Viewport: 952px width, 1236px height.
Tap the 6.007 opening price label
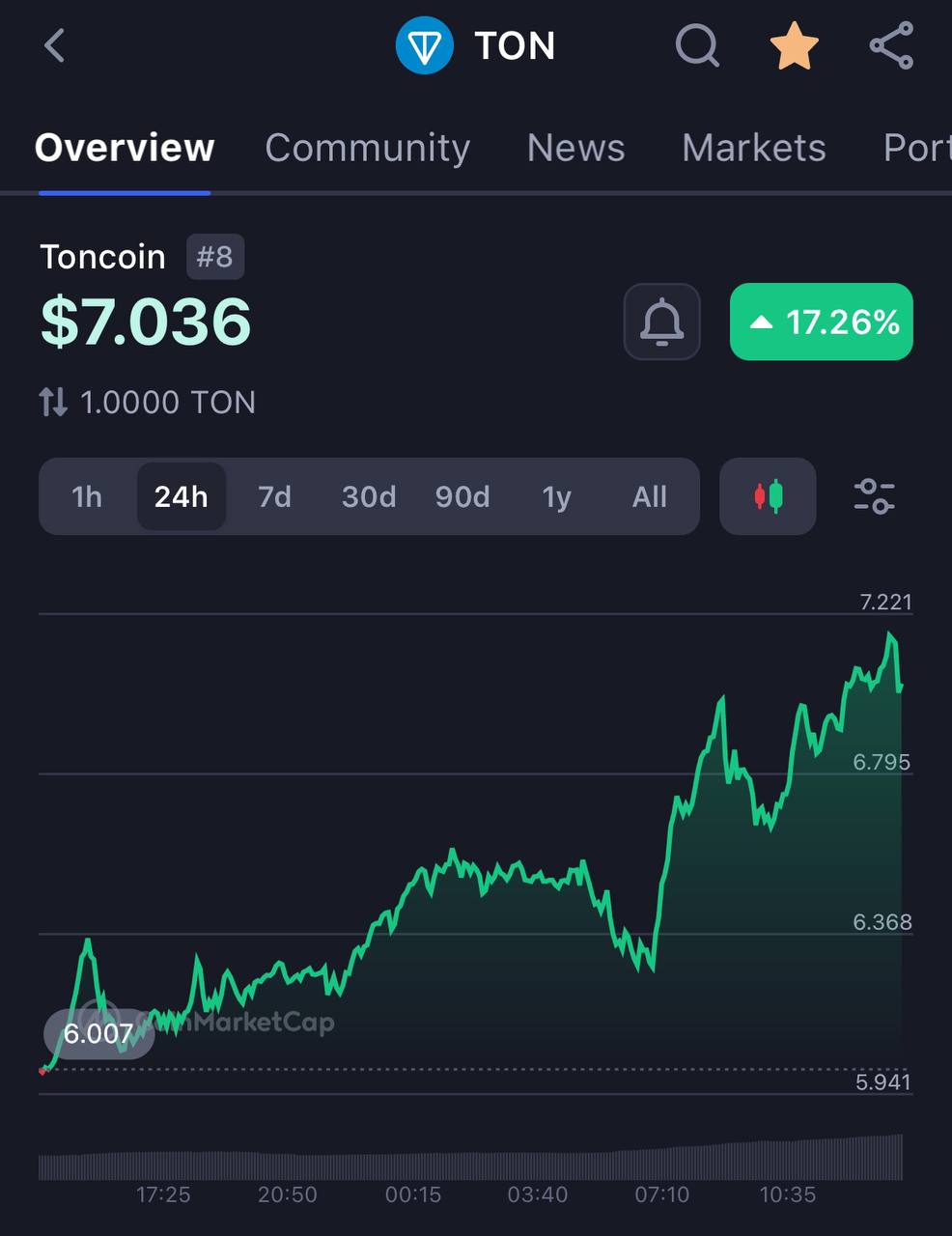[x=98, y=1034]
